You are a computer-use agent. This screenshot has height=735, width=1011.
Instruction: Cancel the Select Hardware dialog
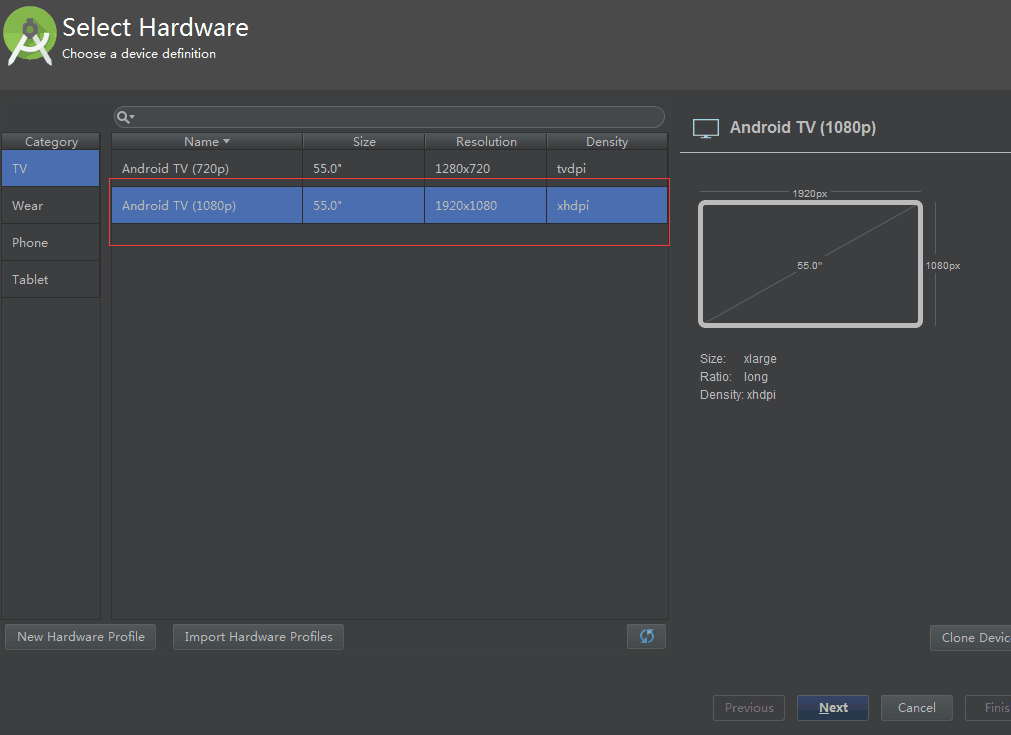coord(916,708)
